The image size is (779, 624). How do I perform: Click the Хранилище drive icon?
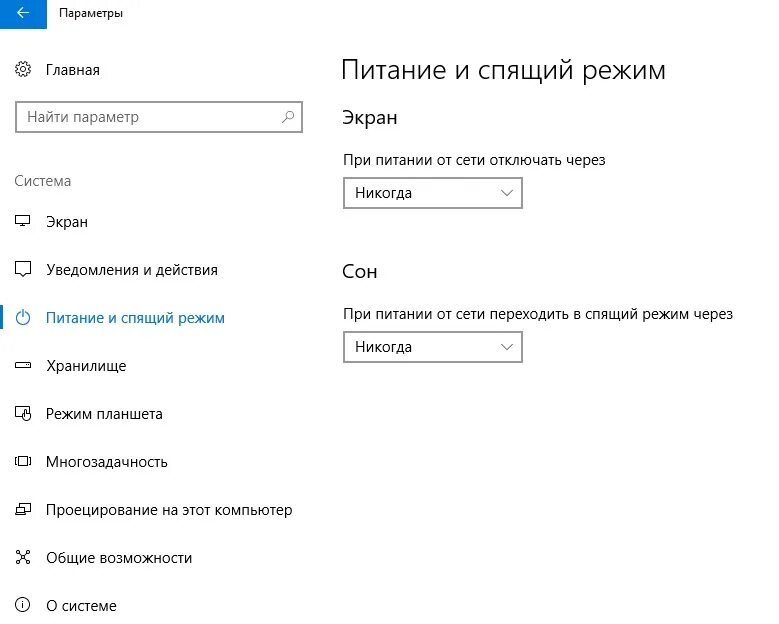pos(23,366)
